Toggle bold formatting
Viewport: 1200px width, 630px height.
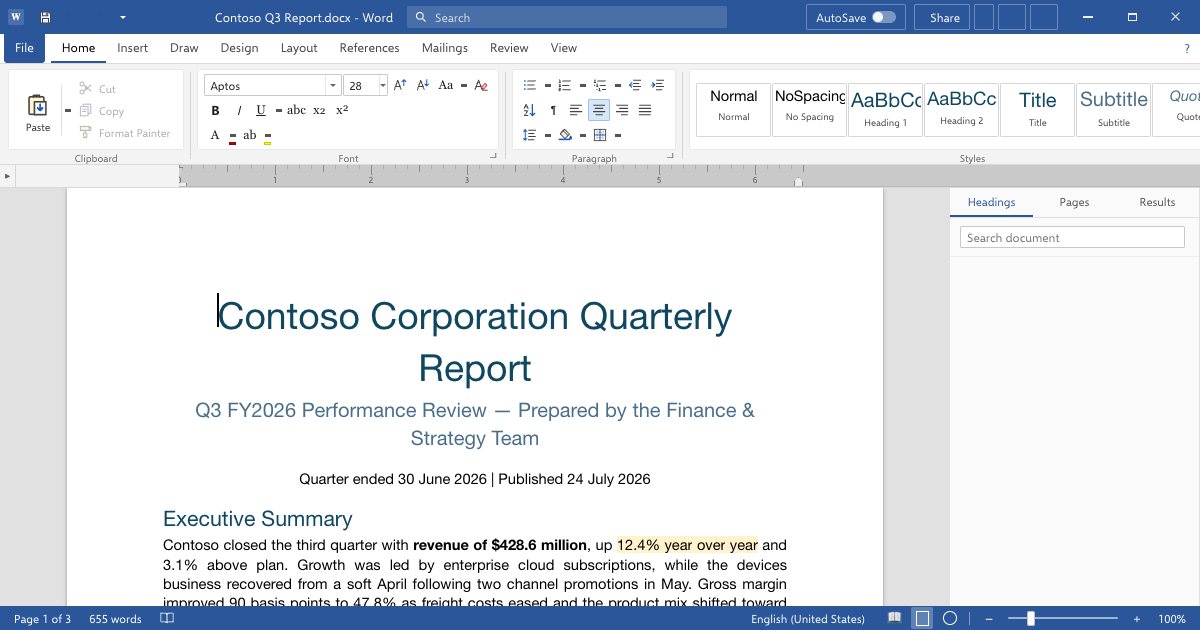[215, 110]
